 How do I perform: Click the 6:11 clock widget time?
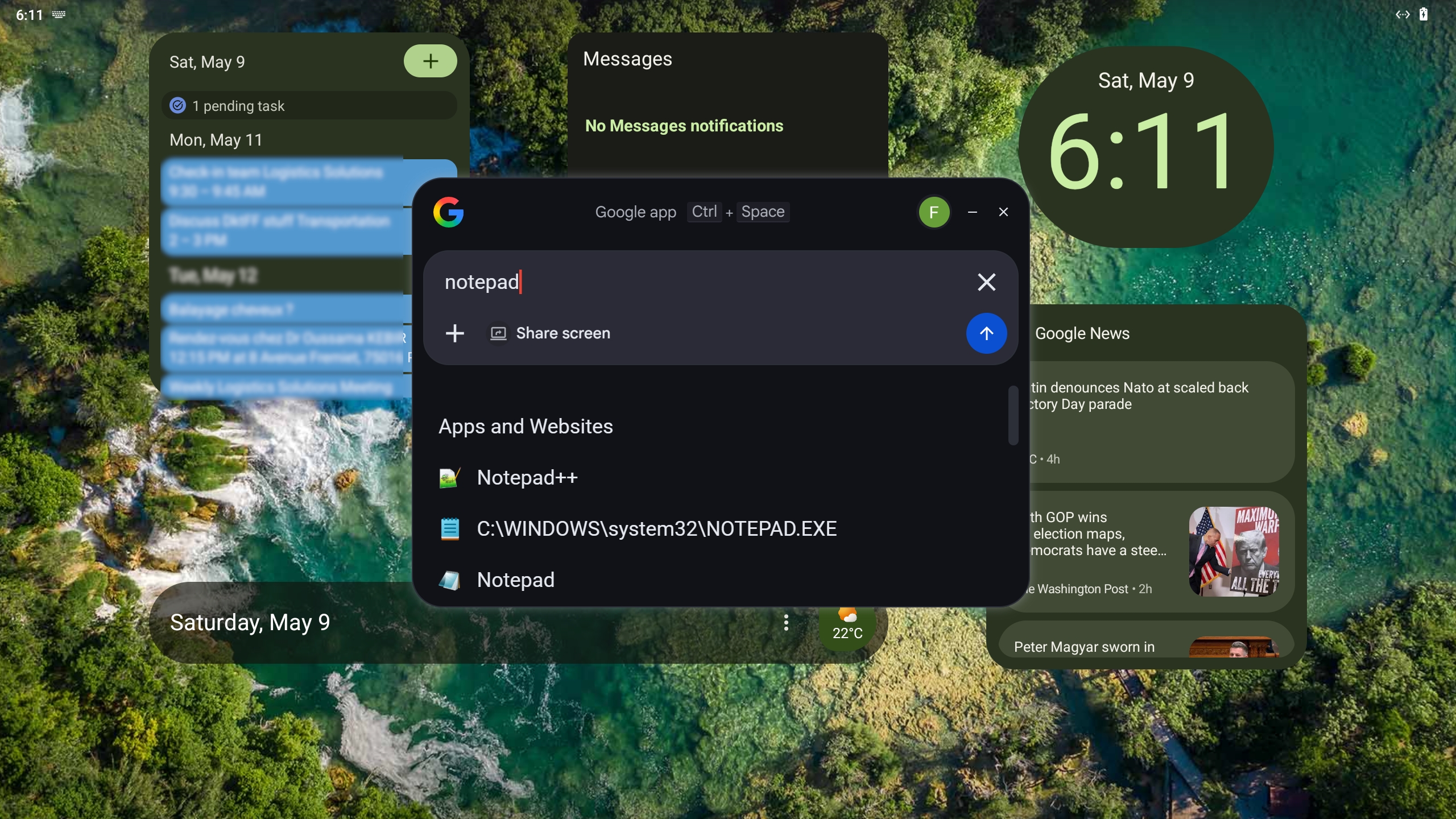tap(1140, 152)
